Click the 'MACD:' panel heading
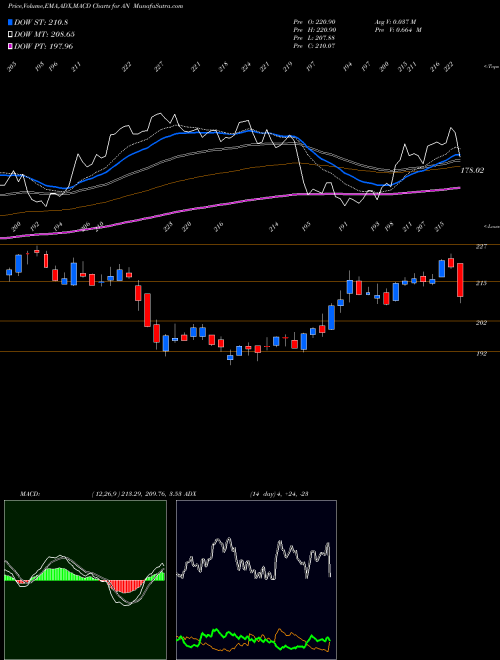 [29, 494]
